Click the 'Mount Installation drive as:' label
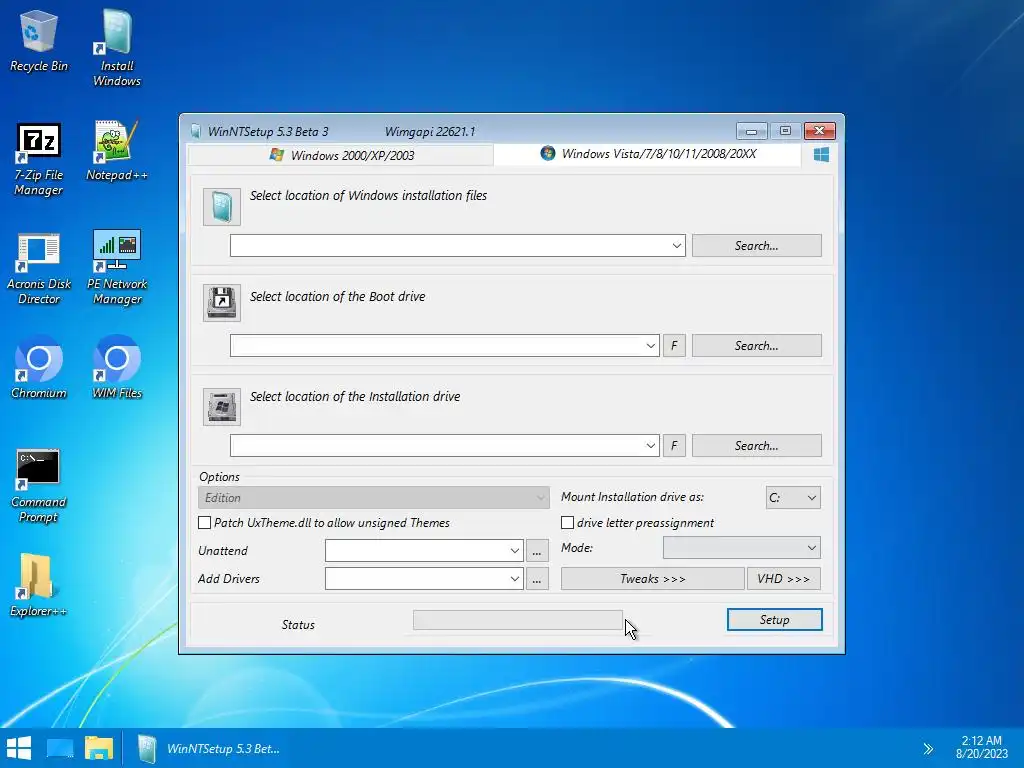The width and height of the screenshot is (1024, 768). [632, 497]
